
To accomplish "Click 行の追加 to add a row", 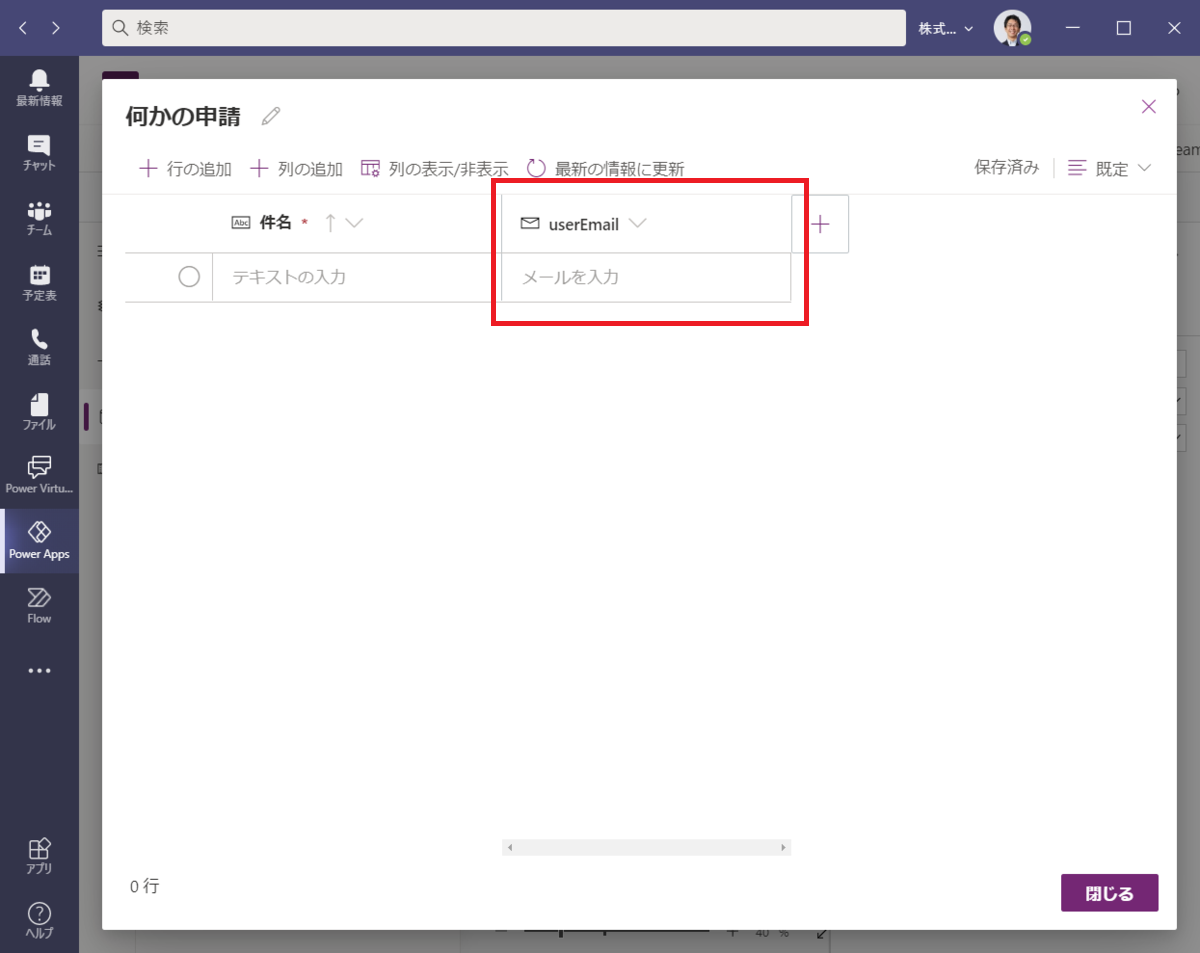I will click(189, 168).
